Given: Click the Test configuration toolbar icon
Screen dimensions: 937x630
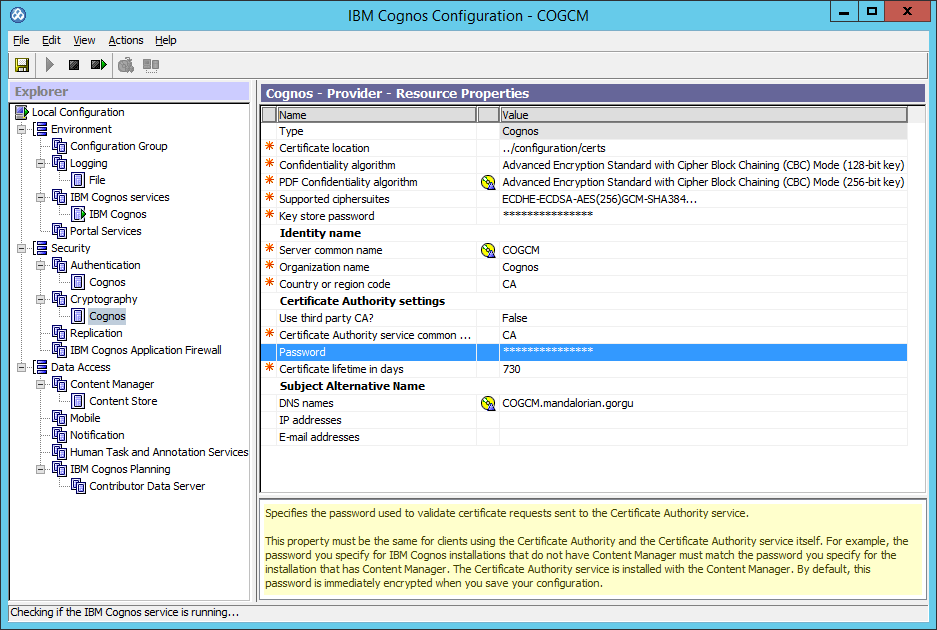Looking at the screenshot, I should point(125,65).
